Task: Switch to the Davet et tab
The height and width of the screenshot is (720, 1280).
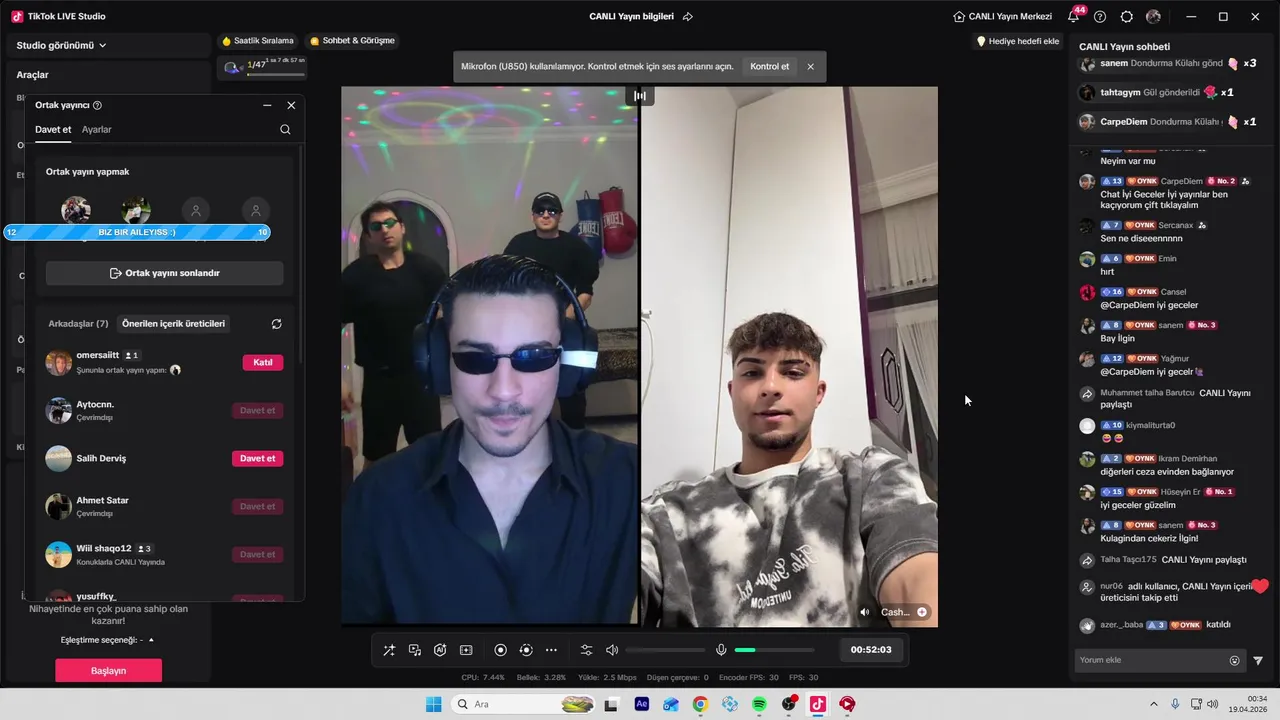Action: [53, 129]
